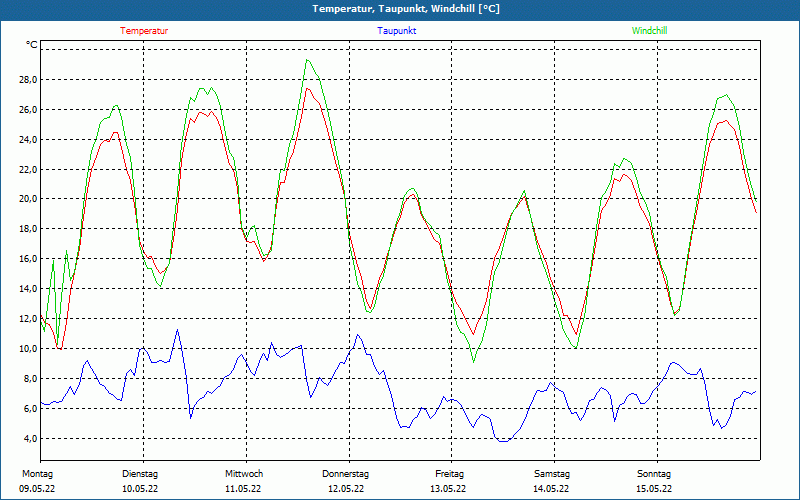Click the blue Taupunkt legend label
The image size is (800, 500).
tap(396, 31)
